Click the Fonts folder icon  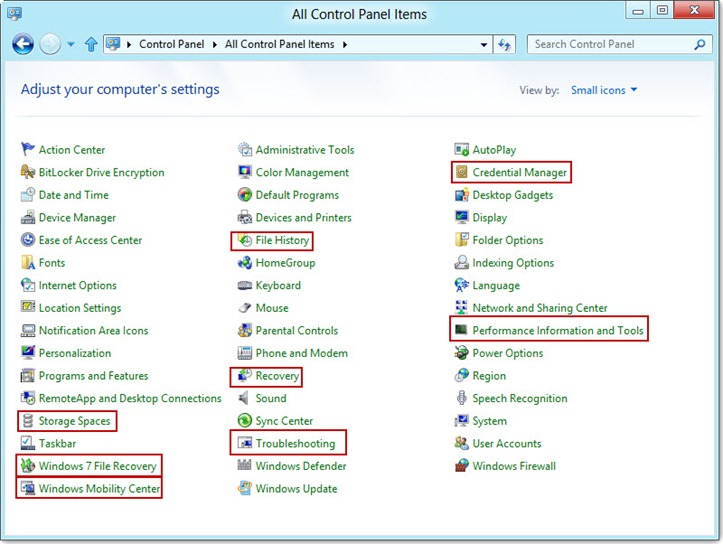tap(28, 262)
